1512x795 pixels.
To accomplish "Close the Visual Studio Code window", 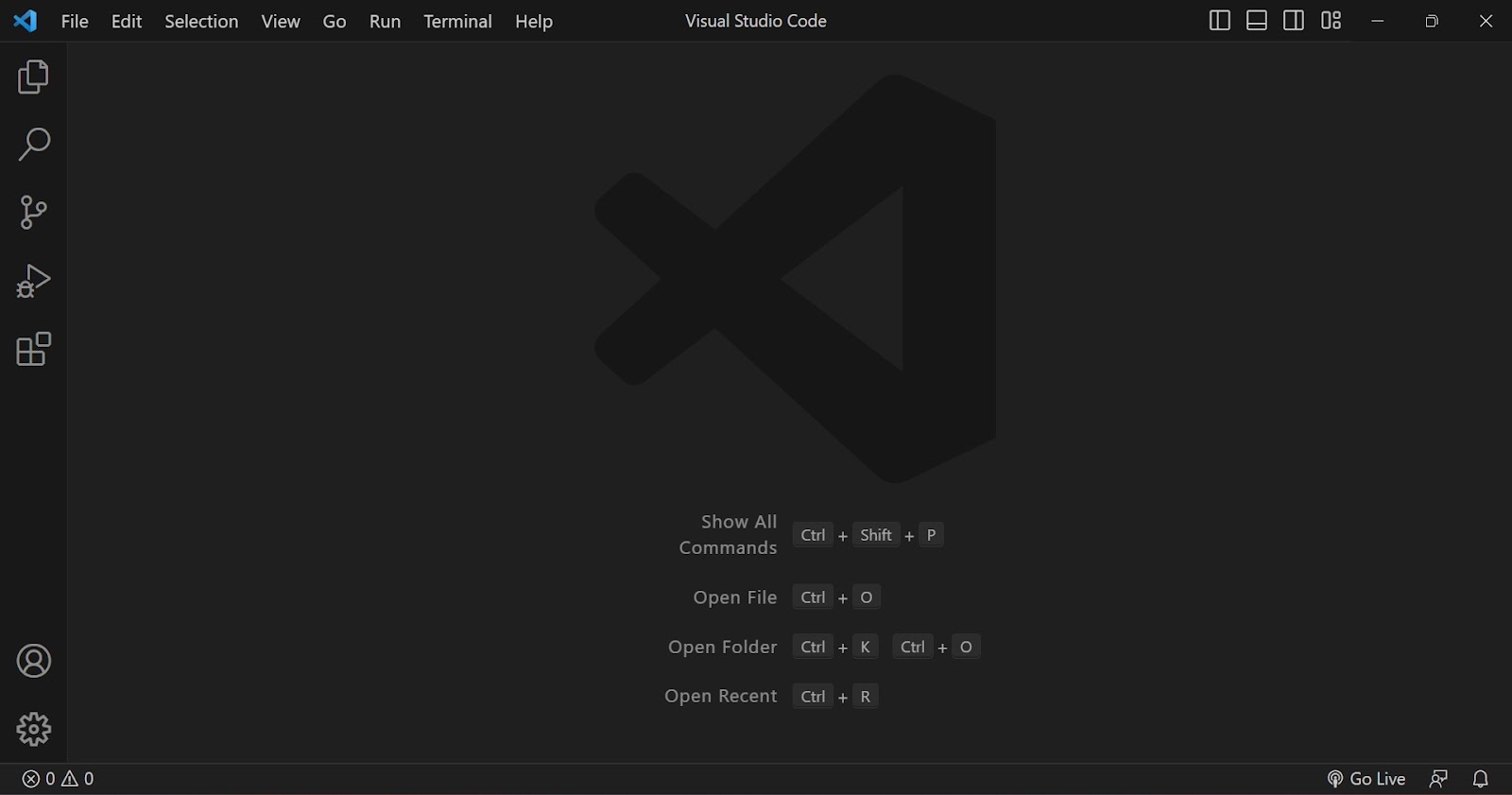I will click(1486, 21).
